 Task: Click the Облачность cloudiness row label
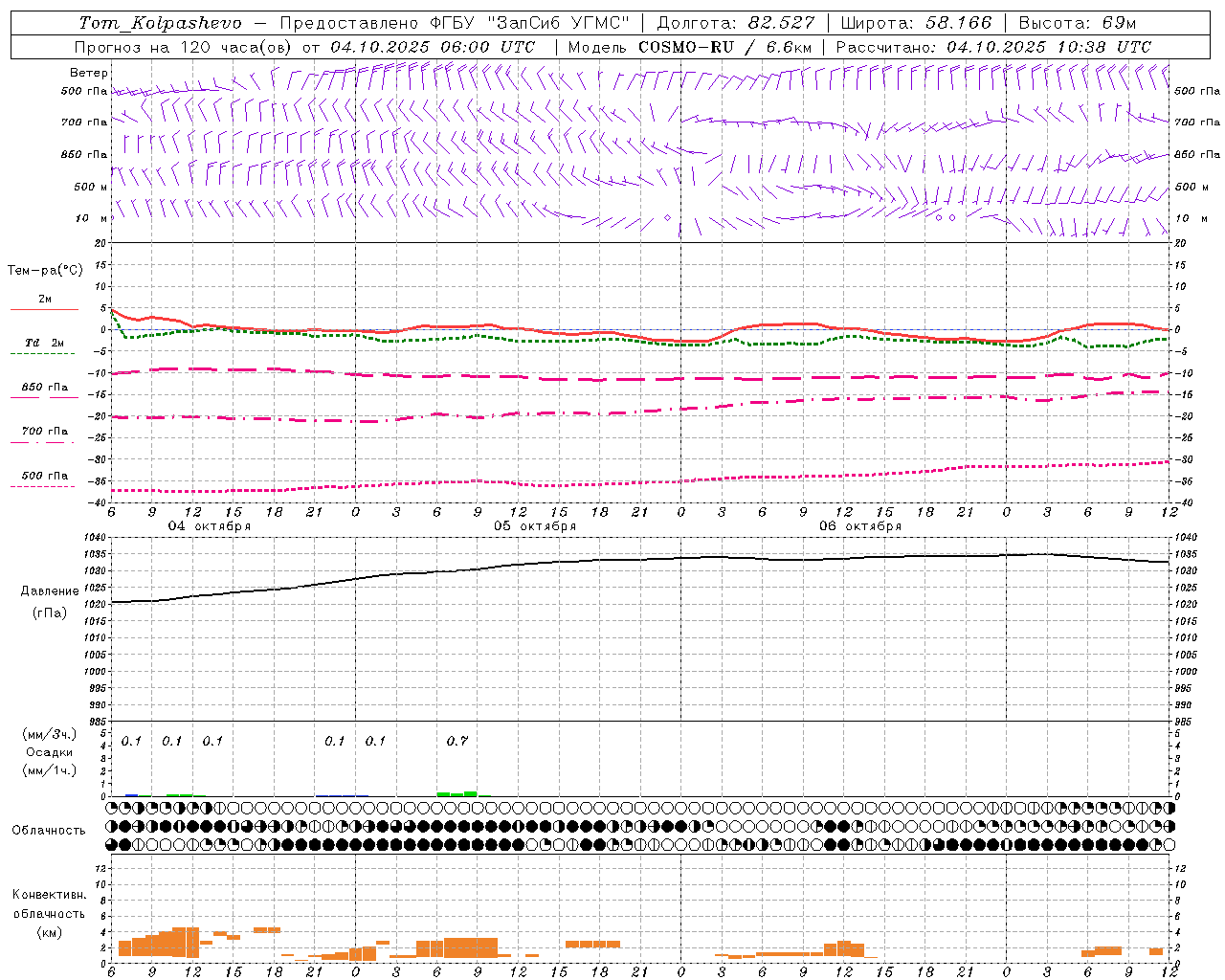coord(49,830)
